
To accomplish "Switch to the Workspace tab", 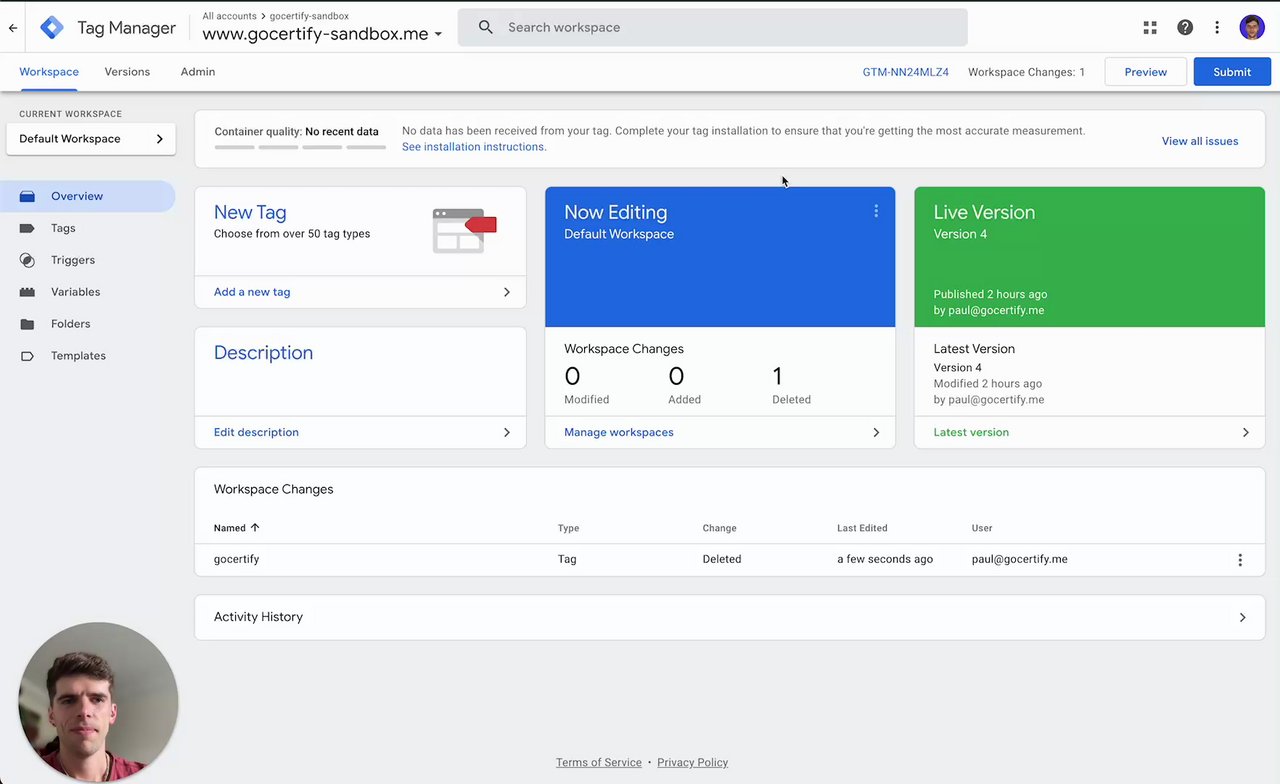I will point(49,72).
